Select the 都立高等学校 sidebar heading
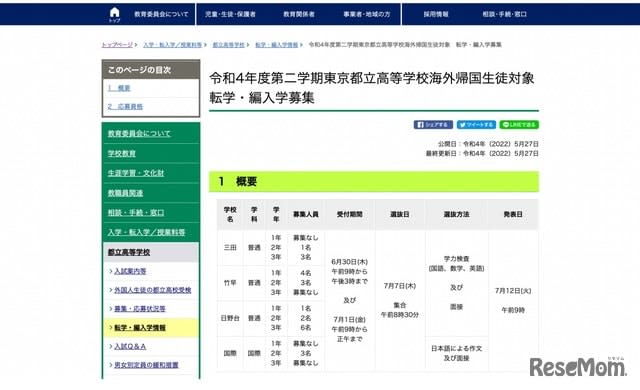 (151, 252)
